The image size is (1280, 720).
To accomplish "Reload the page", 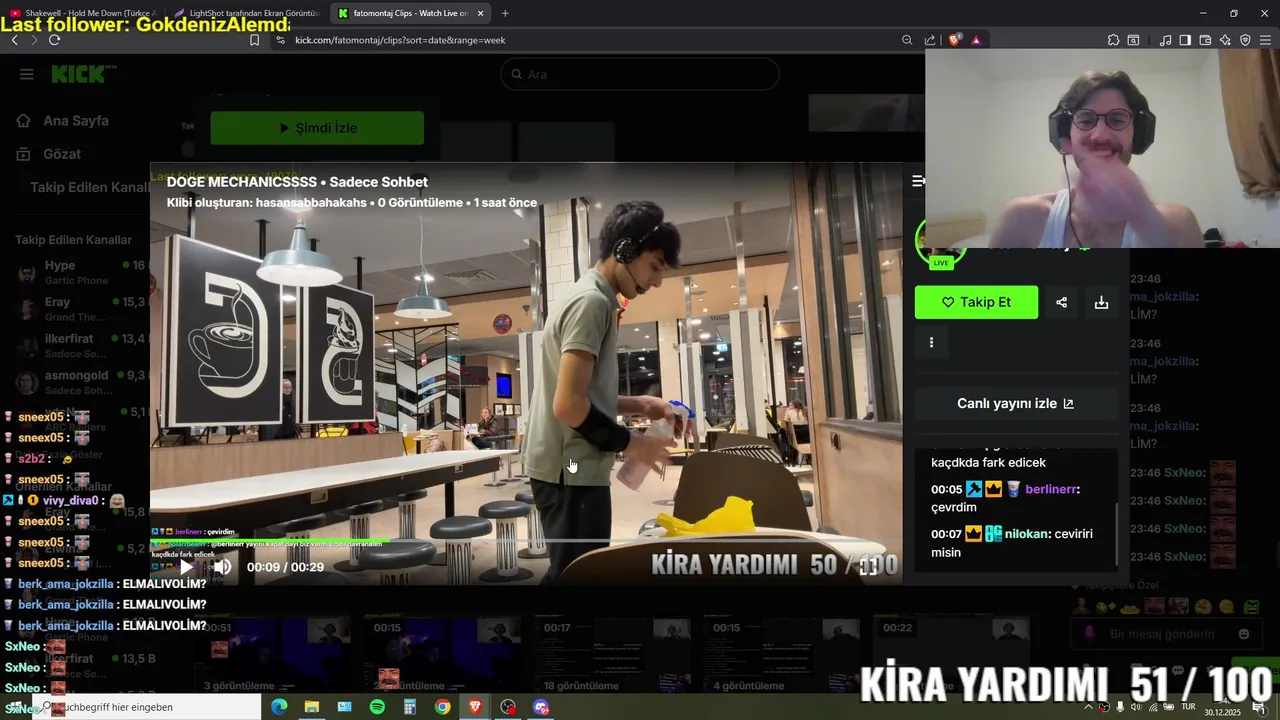I will click(54, 40).
